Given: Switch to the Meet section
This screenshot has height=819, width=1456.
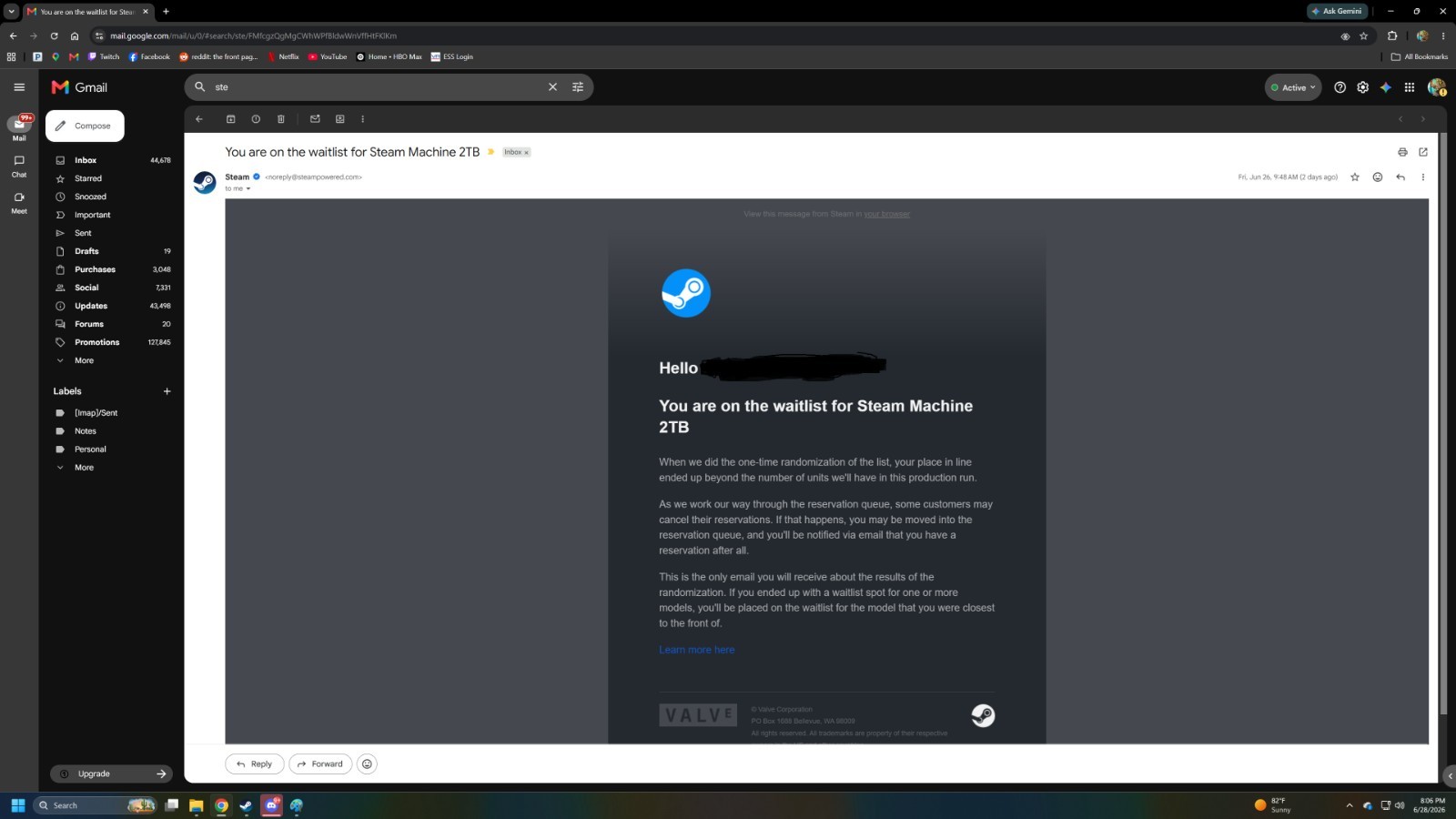Looking at the screenshot, I should click(x=19, y=202).
